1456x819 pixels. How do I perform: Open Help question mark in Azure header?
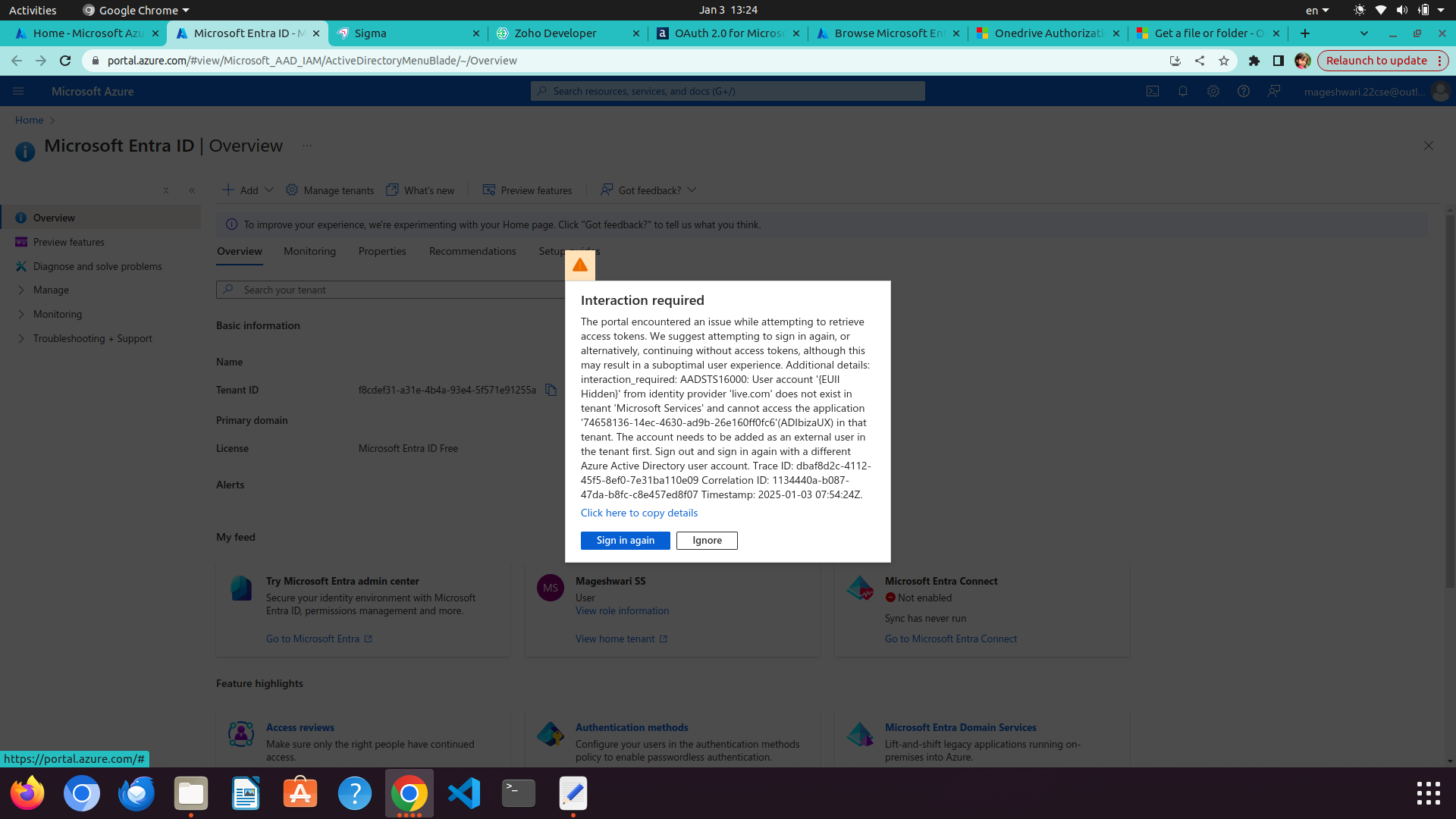(1244, 91)
